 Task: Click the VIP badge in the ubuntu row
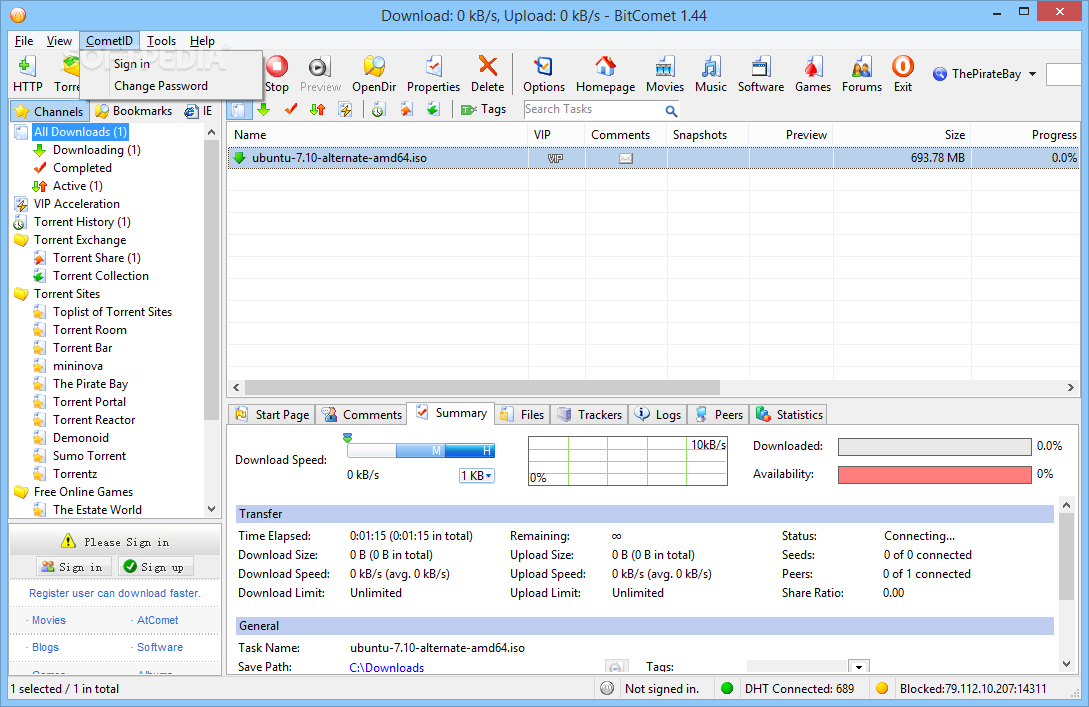[x=556, y=158]
